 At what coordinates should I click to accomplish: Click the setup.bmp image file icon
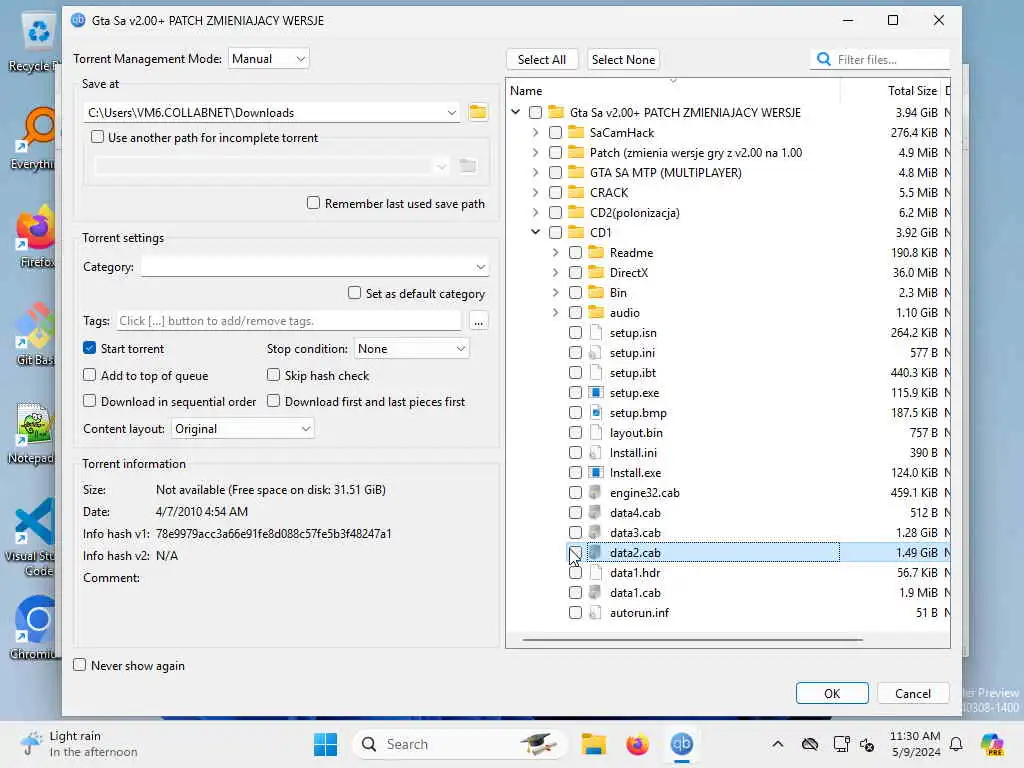[595, 413]
